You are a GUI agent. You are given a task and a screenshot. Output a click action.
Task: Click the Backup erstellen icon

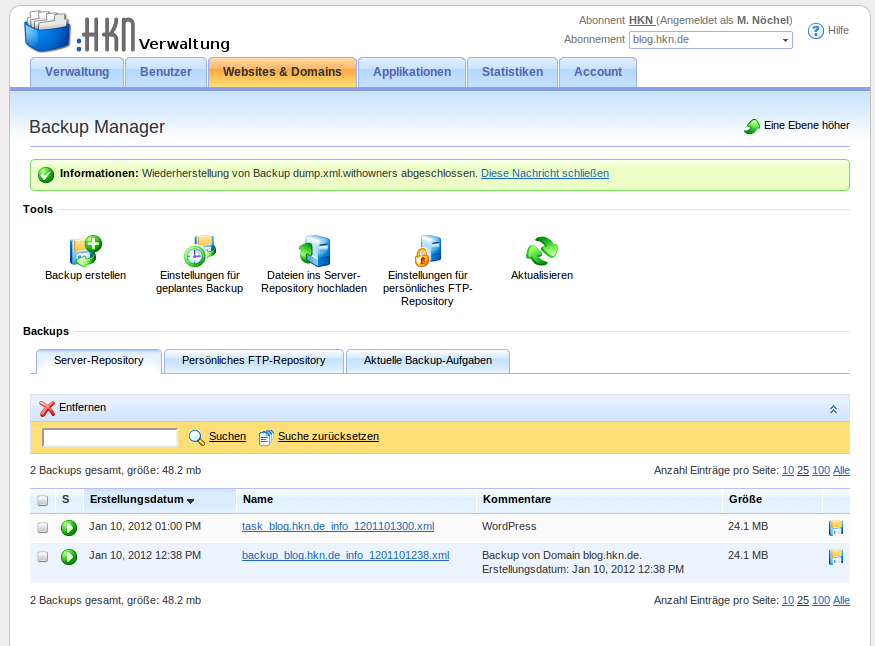(x=85, y=250)
